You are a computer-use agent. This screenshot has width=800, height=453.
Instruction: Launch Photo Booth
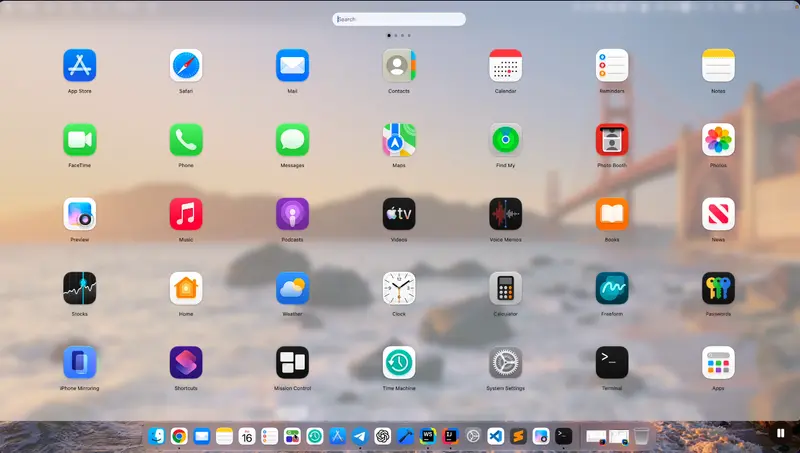click(612, 140)
